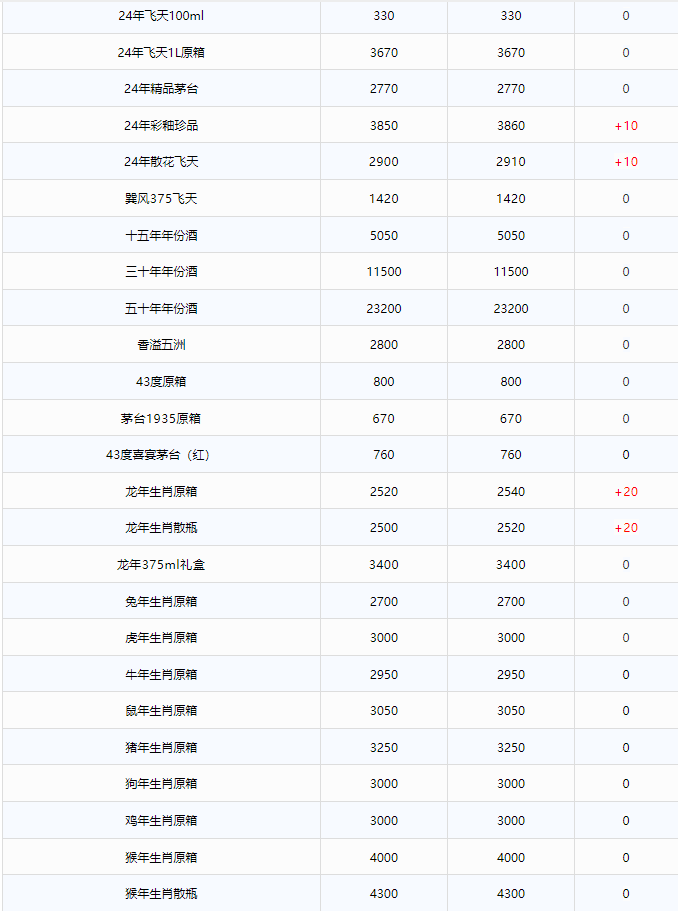Select the 巽风375飞天 product cell
This screenshot has height=911, width=678.
[x=161, y=199]
